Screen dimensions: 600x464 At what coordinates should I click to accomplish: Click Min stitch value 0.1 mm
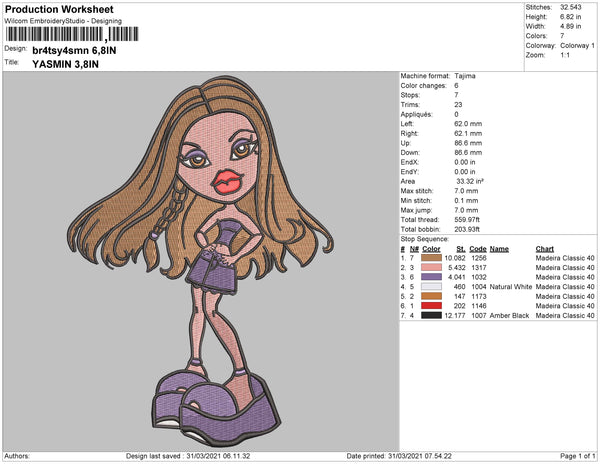pos(466,200)
